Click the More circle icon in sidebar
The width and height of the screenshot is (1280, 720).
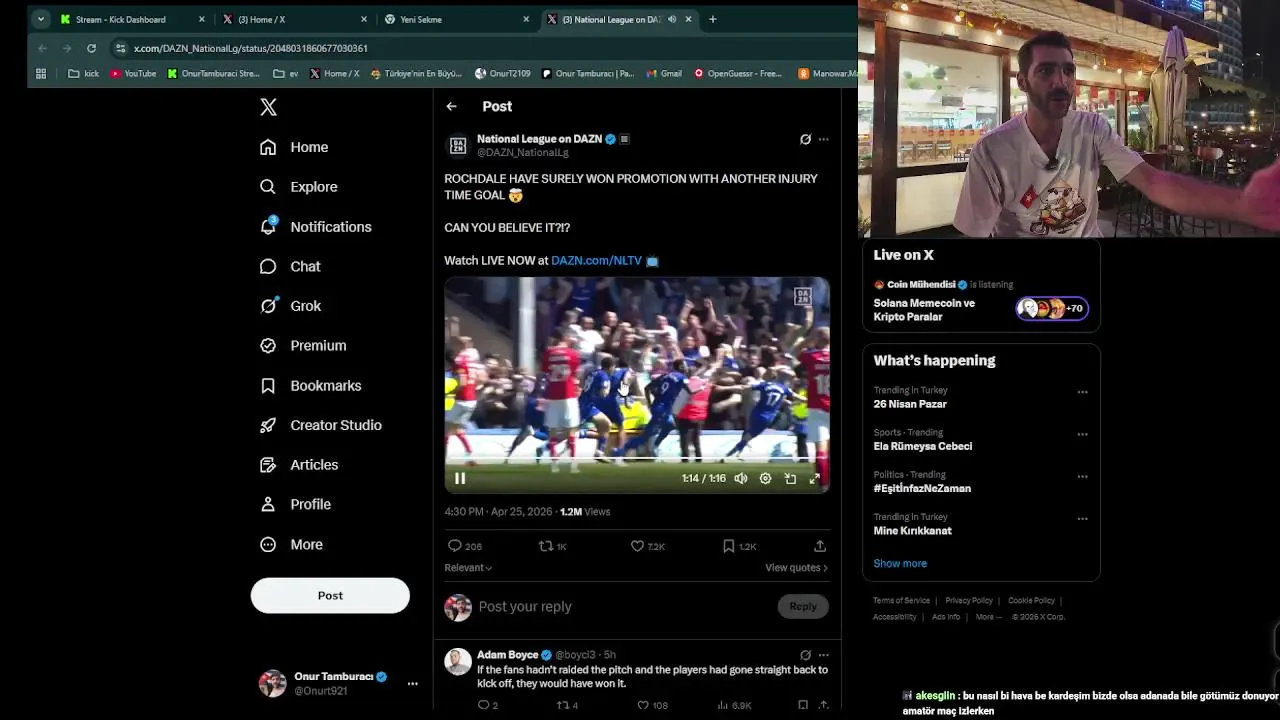[x=268, y=545]
